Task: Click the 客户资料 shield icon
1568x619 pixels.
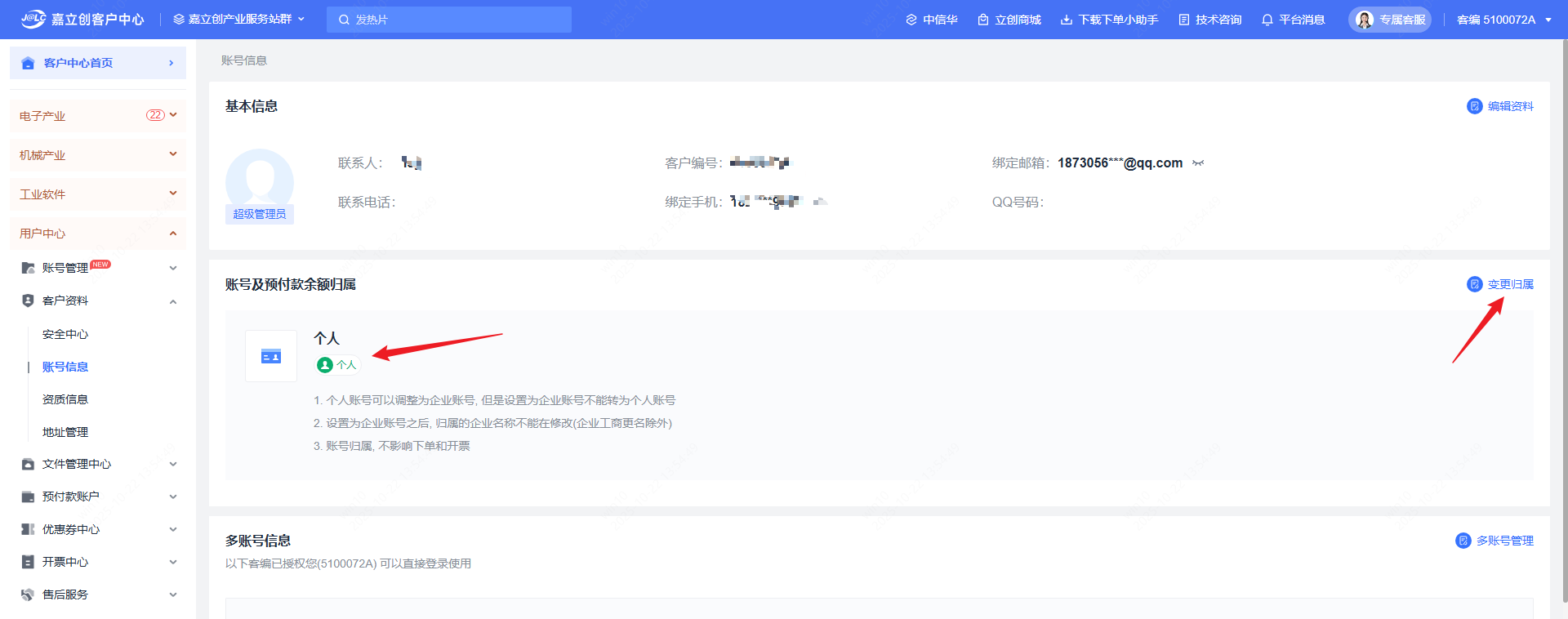Action: click(x=28, y=301)
